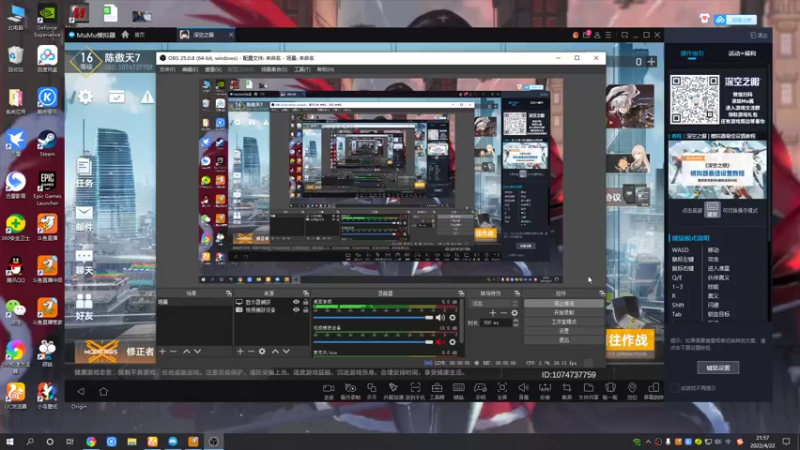Click the mixer panel vertical scrollbar
This screenshot has height=450, width=800.
pyautogui.click(x=461, y=321)
